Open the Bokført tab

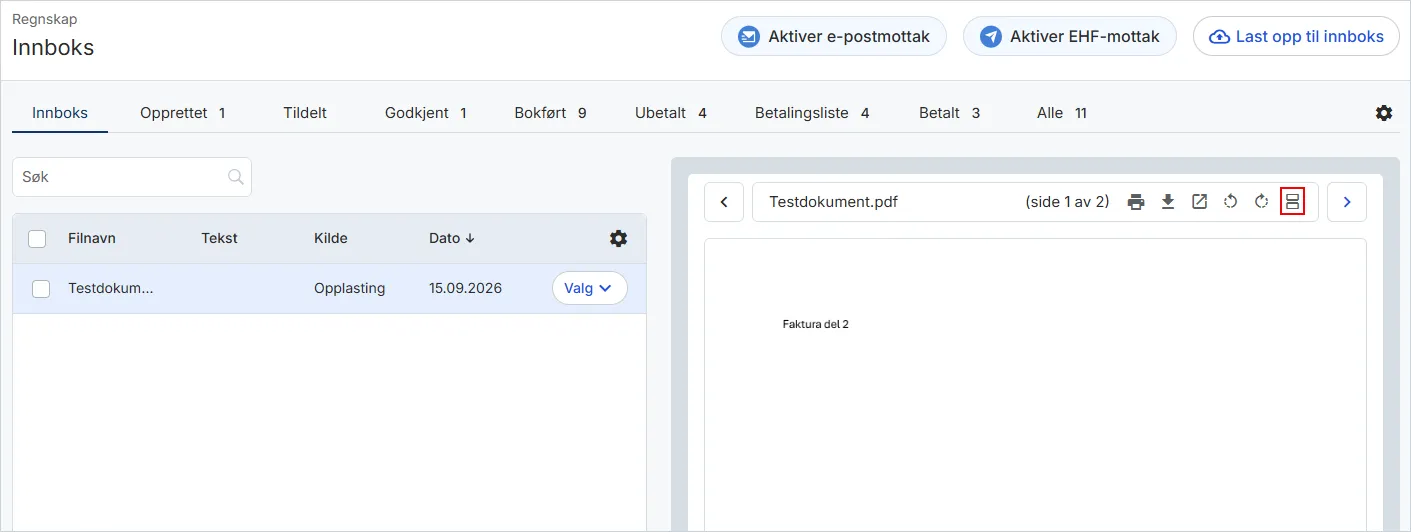coord(550,113)
